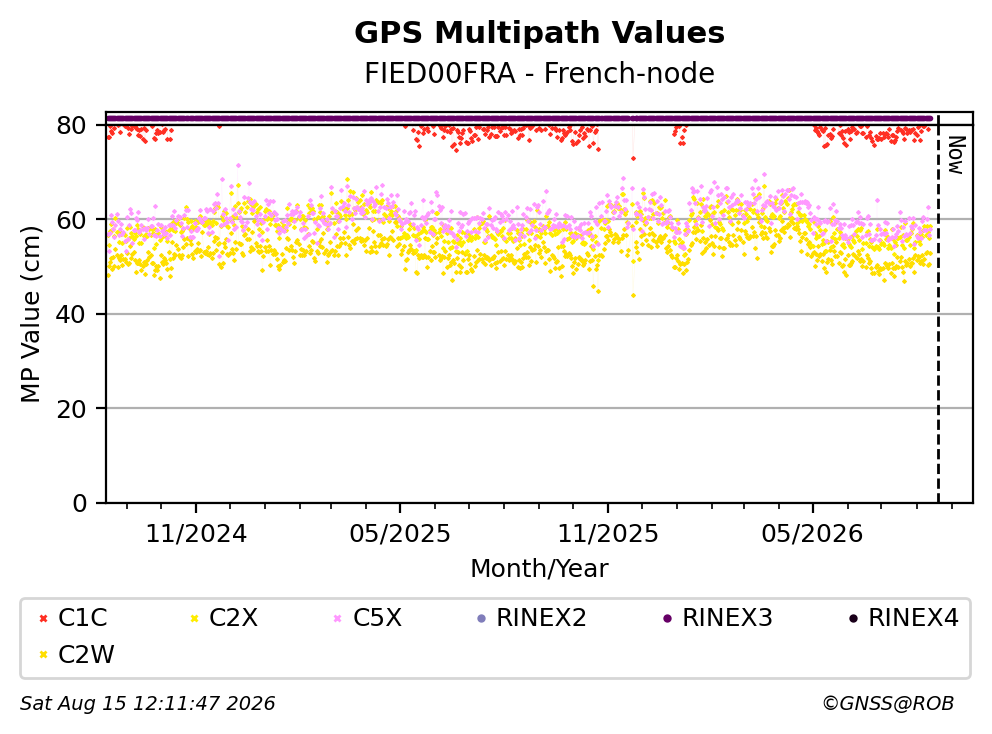Image resolution: width=992 pixels, height=734 pixels.
Task: Click the 'Now' label beside the dashed line
Action: [x=956, y=155]
